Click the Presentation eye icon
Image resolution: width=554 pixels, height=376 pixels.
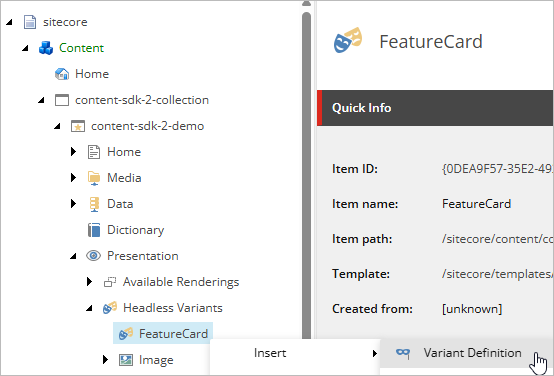(94, 255)
